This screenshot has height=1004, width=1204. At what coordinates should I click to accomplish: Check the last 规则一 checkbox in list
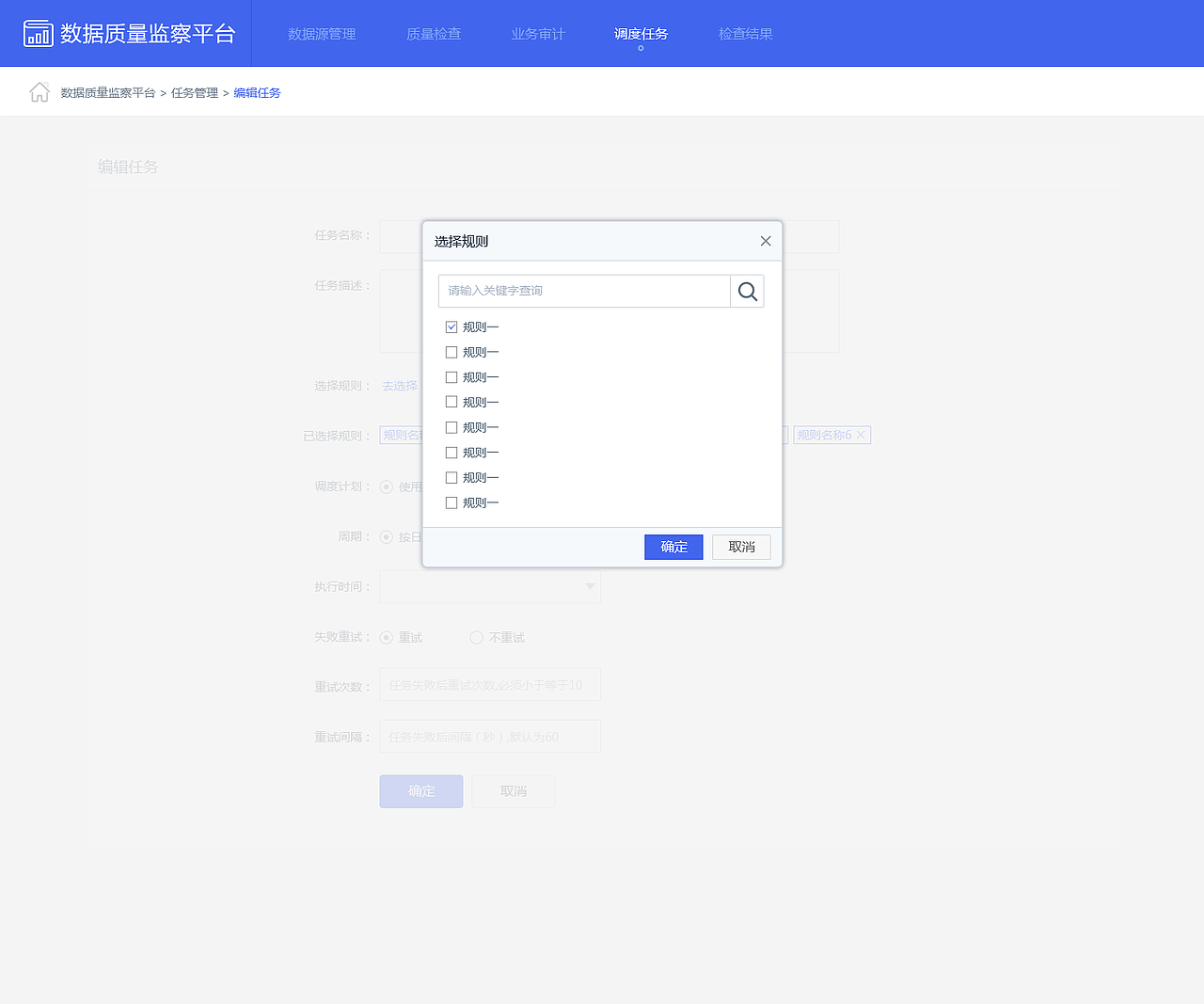pyautogui.click(x=451, y=502)
